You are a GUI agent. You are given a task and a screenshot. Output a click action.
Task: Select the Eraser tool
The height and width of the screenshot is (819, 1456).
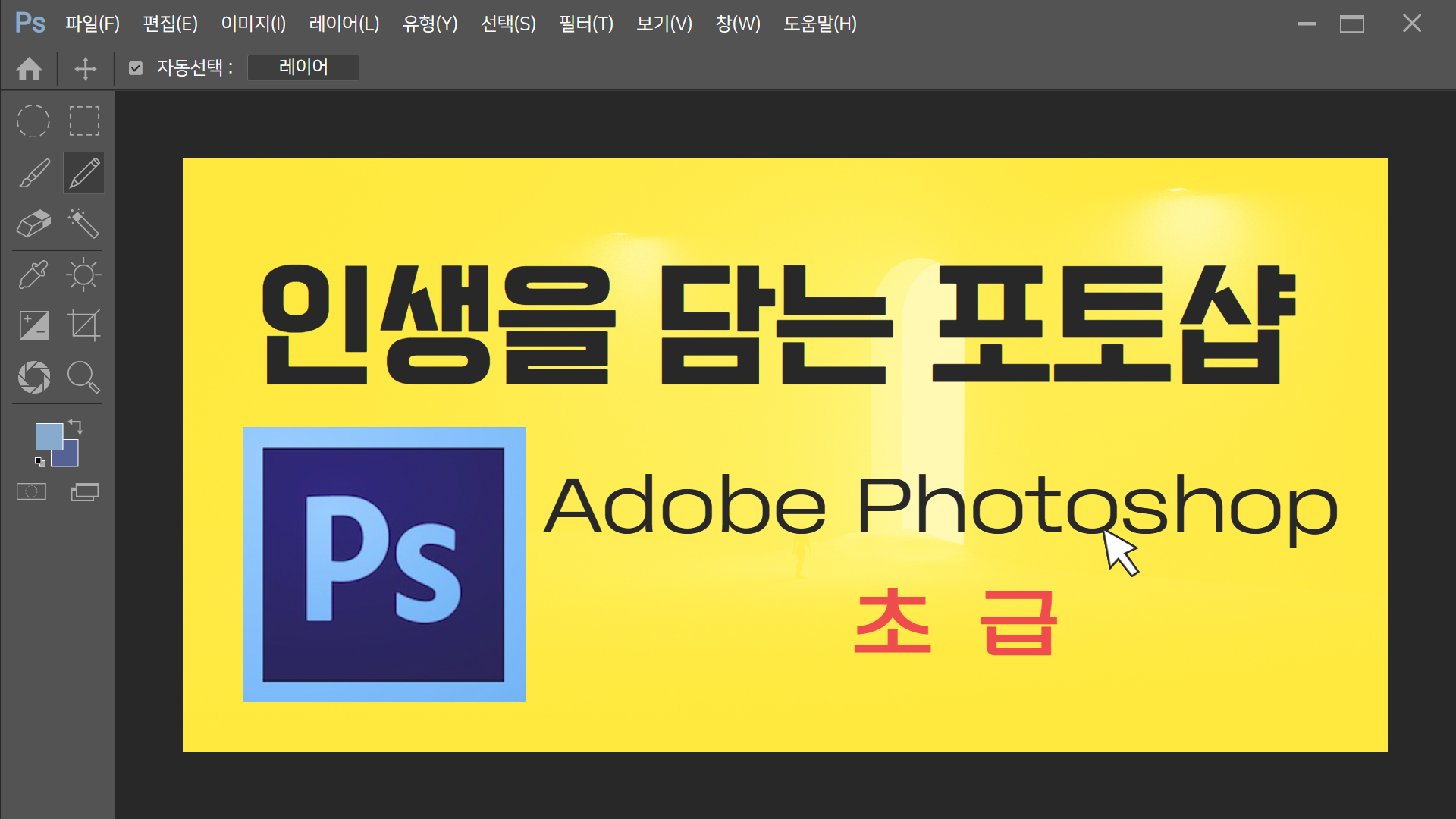click(x=34, y=224)
